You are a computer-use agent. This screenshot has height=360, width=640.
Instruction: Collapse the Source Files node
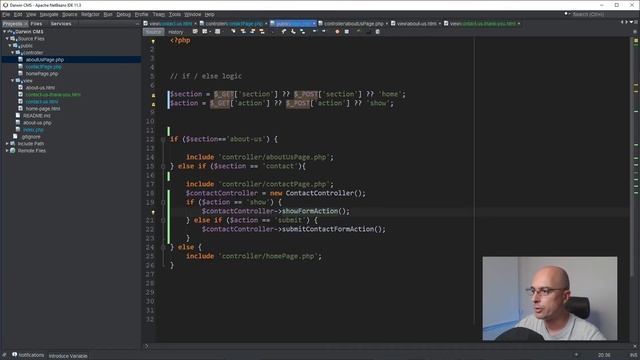pos(7,38)
